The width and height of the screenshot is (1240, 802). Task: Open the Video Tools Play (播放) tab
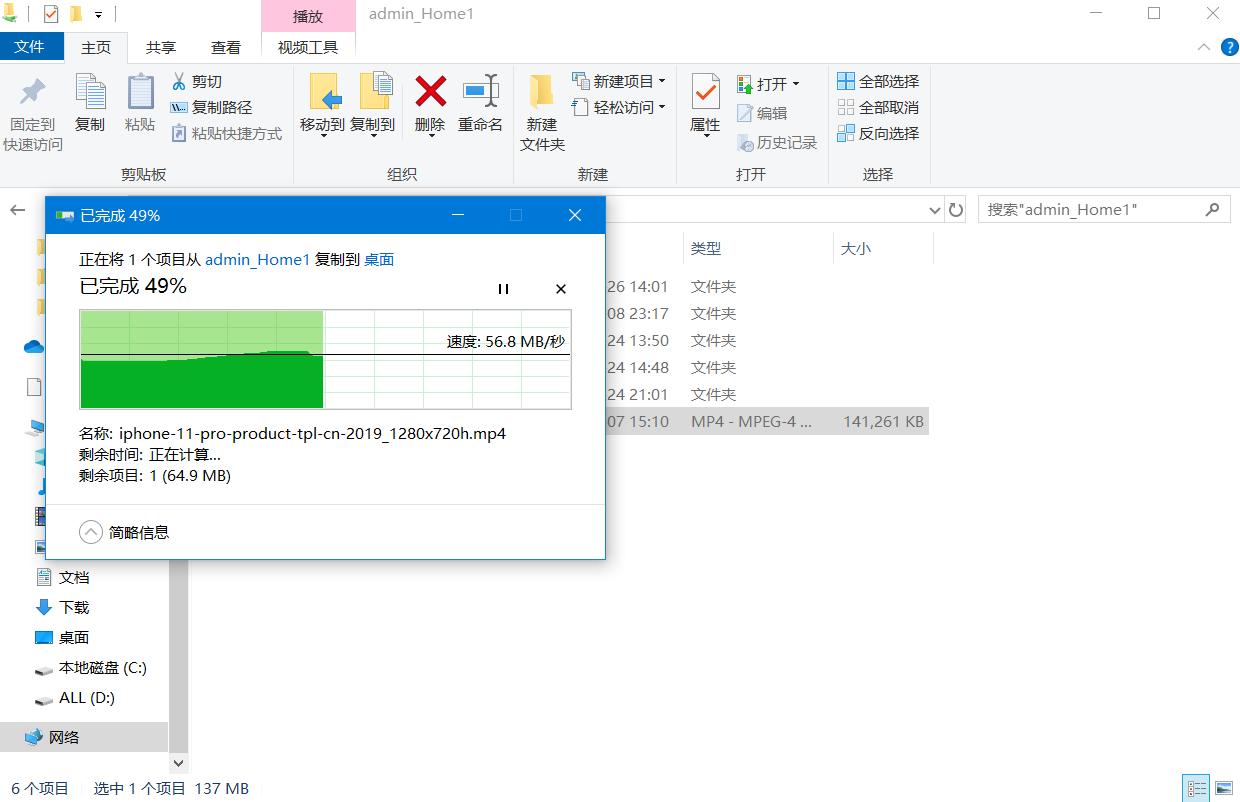click(307, 16)
